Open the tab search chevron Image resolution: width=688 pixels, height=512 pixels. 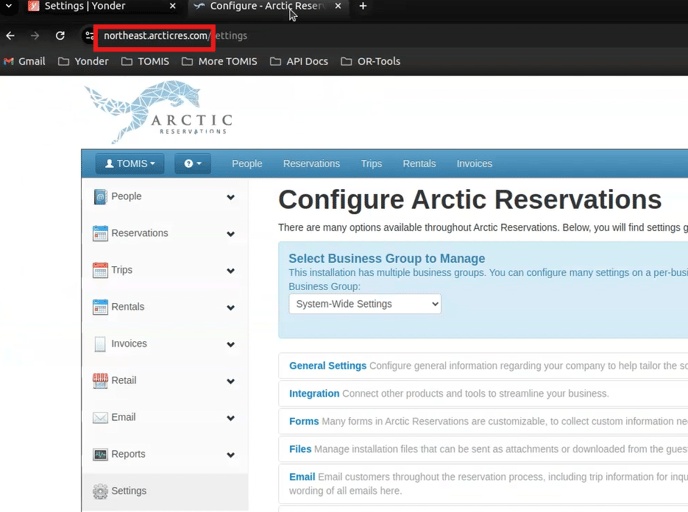point(9,6)
